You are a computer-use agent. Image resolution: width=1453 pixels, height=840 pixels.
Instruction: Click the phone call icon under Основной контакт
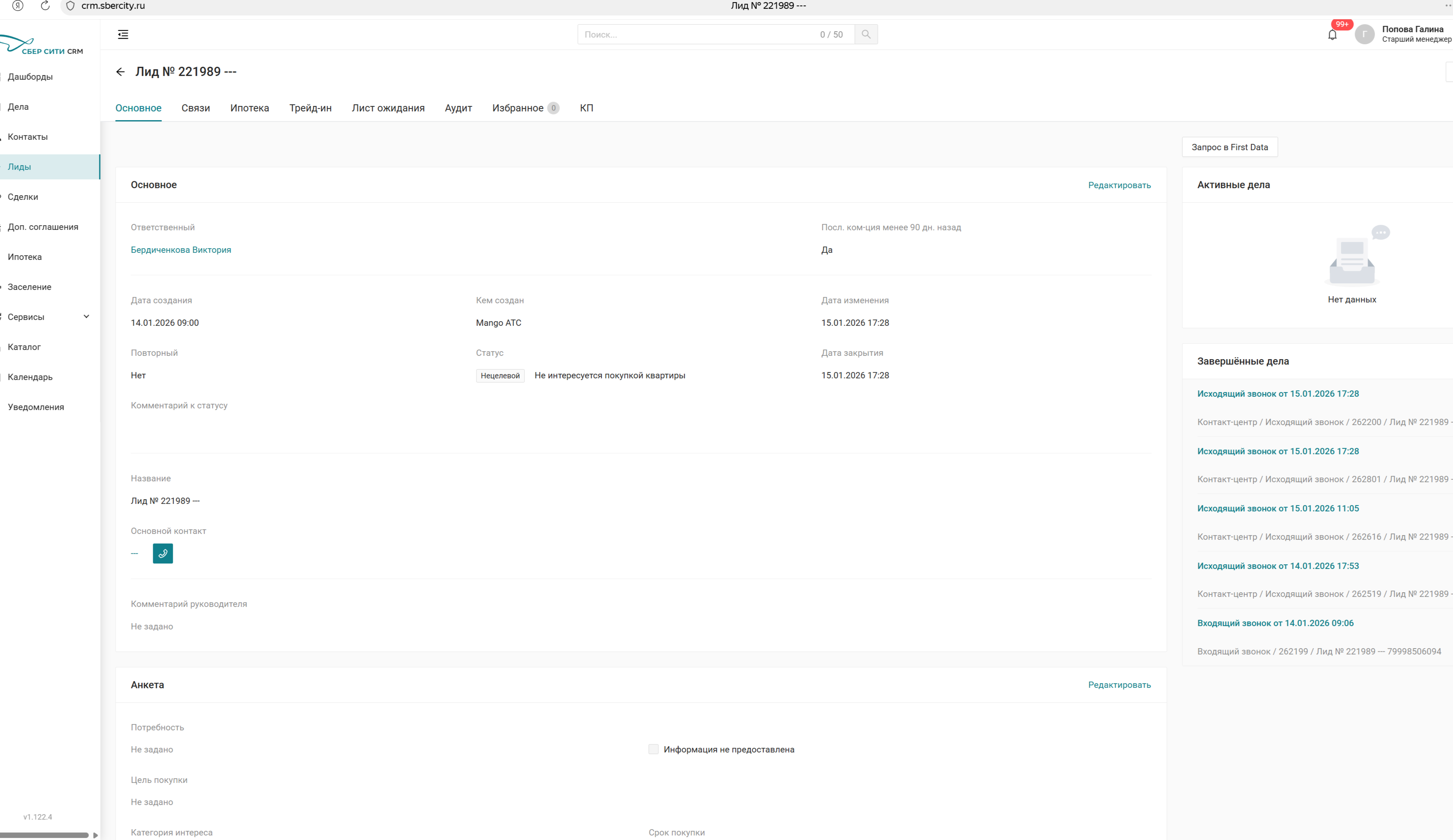tap(163, 553)
